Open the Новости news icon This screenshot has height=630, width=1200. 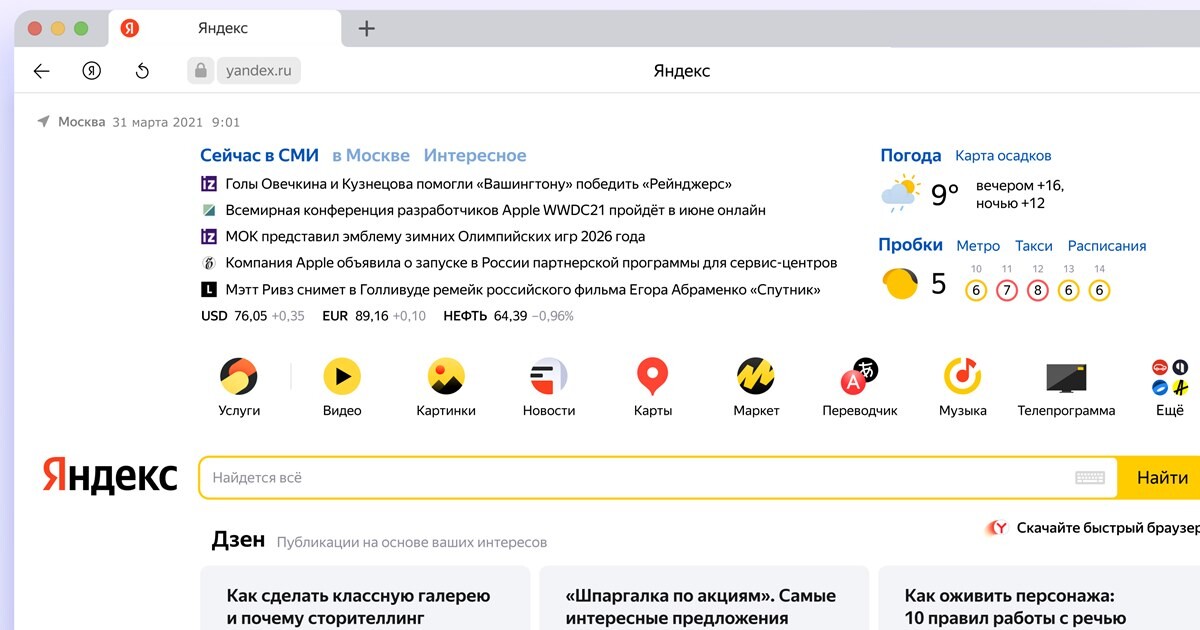pos(549,377)
